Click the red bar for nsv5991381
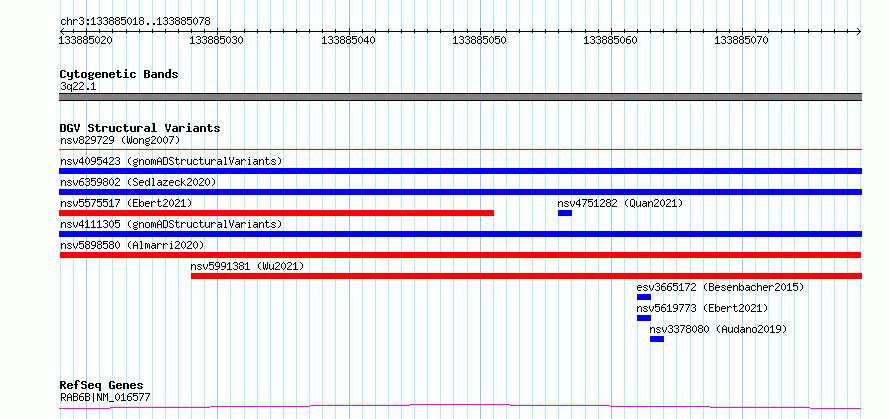Image resolution: width=890 pixels, height=419 pixels. (x=526, y=276)
